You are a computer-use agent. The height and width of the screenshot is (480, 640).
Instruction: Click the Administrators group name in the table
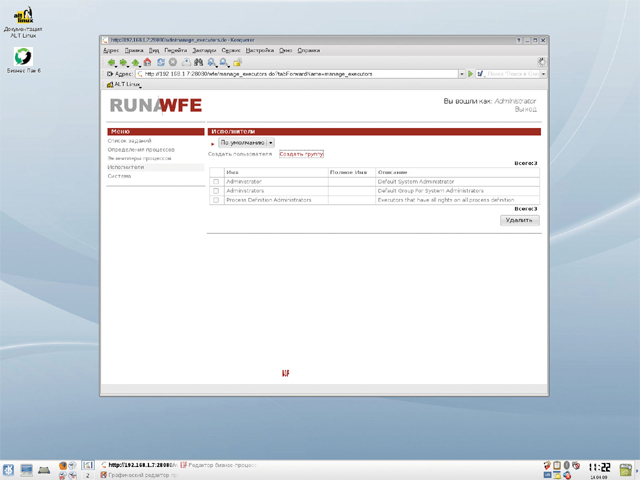245,191
